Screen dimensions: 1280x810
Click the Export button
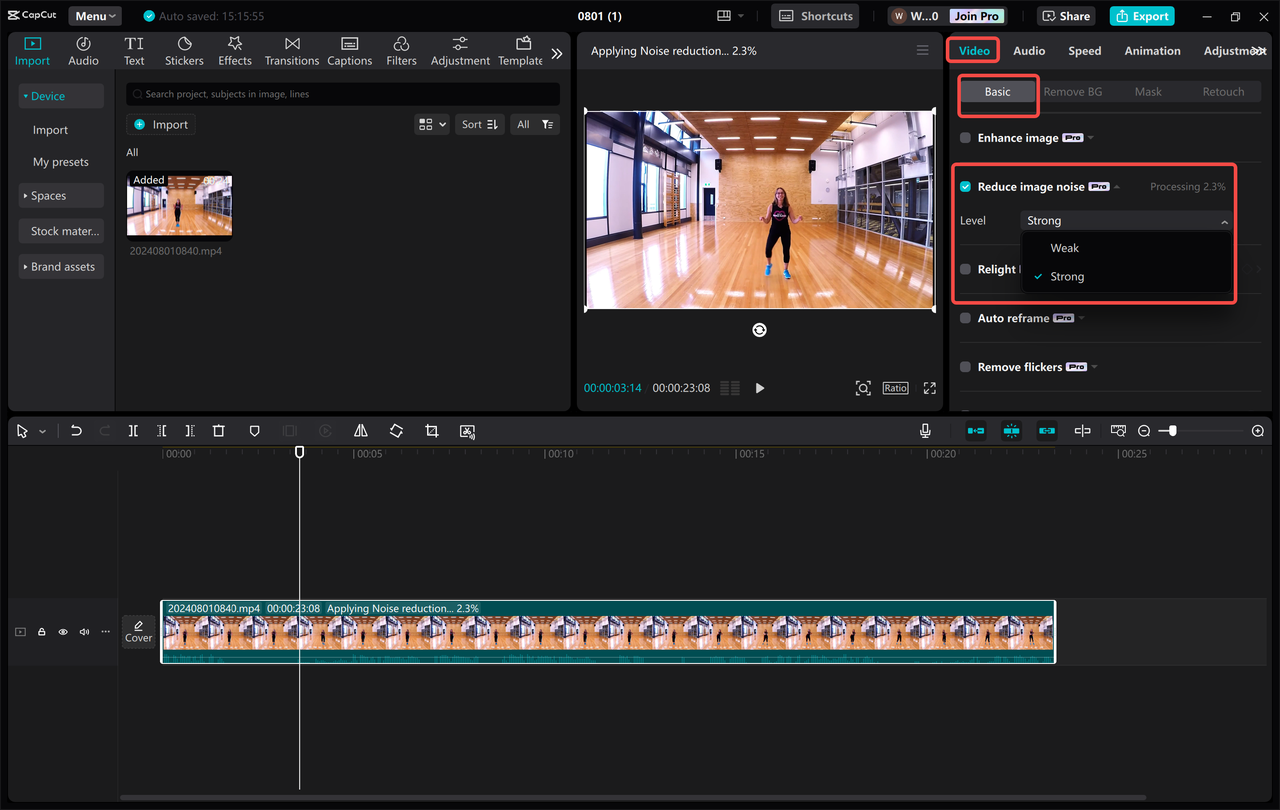pyautogui.click(x=1141, y=15)
